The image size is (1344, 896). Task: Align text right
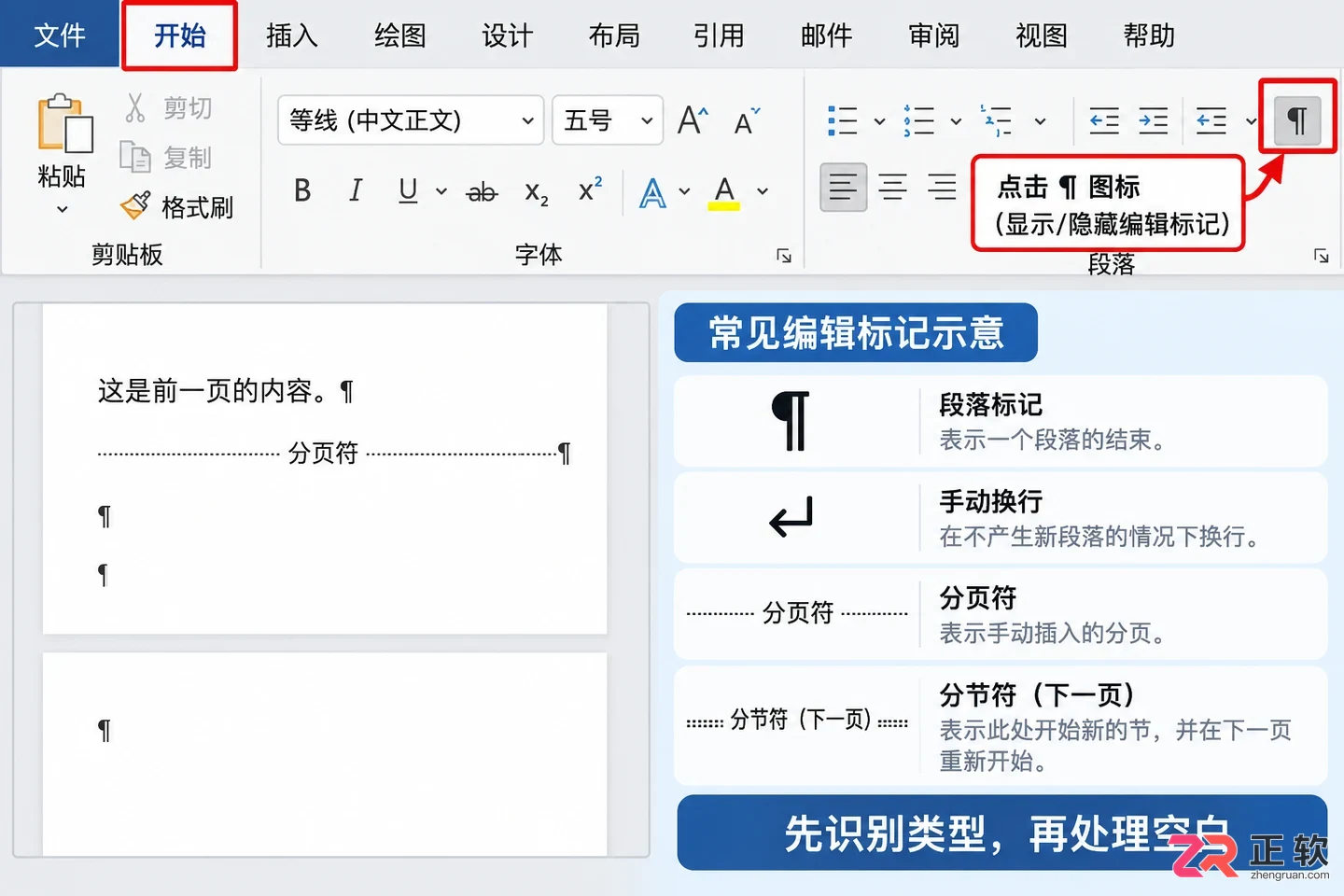[942, 188]
